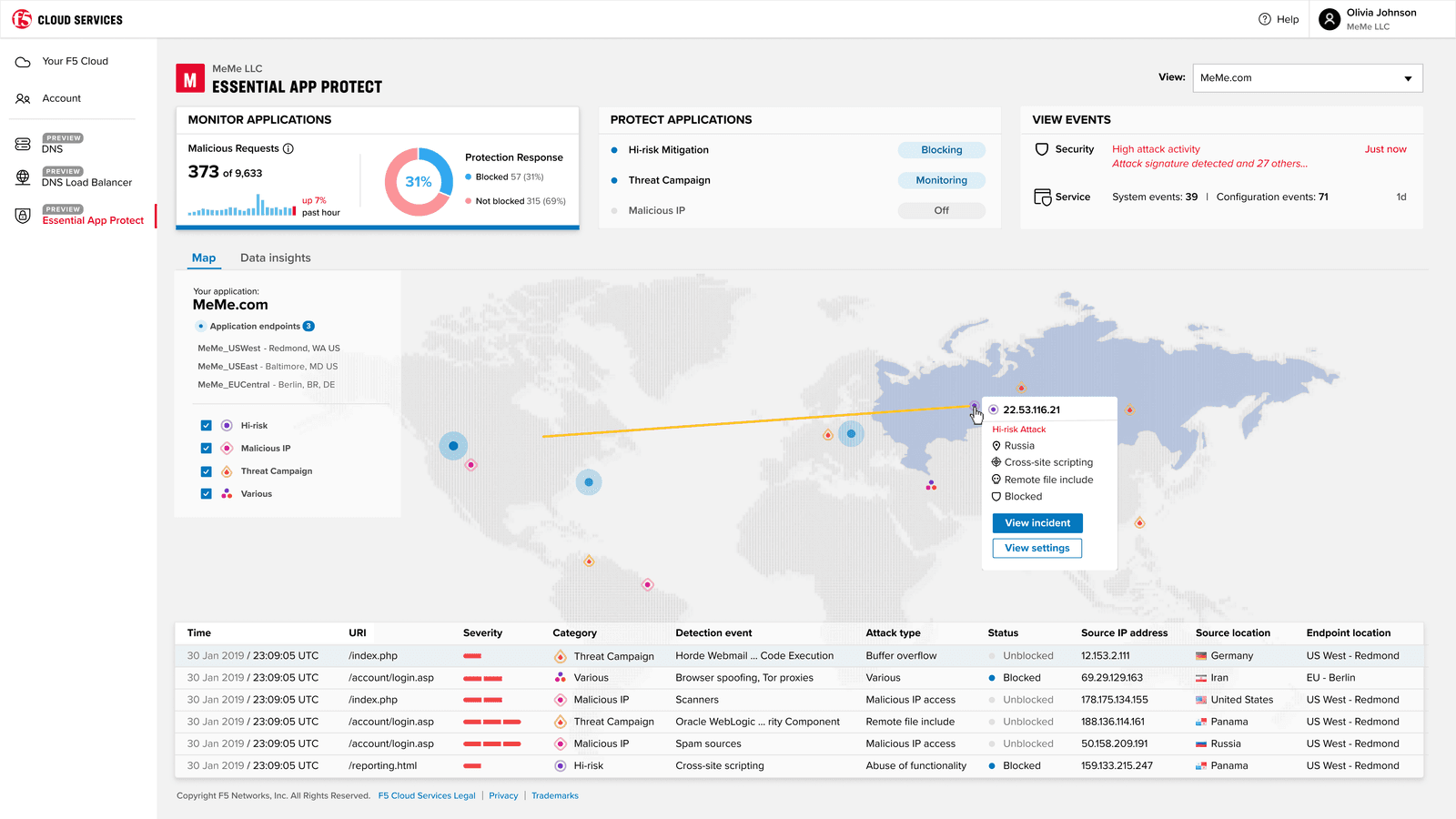Screen dimensions: 1456x819
Task: Open the Privacy link in the footer
Action: (503, 795)
